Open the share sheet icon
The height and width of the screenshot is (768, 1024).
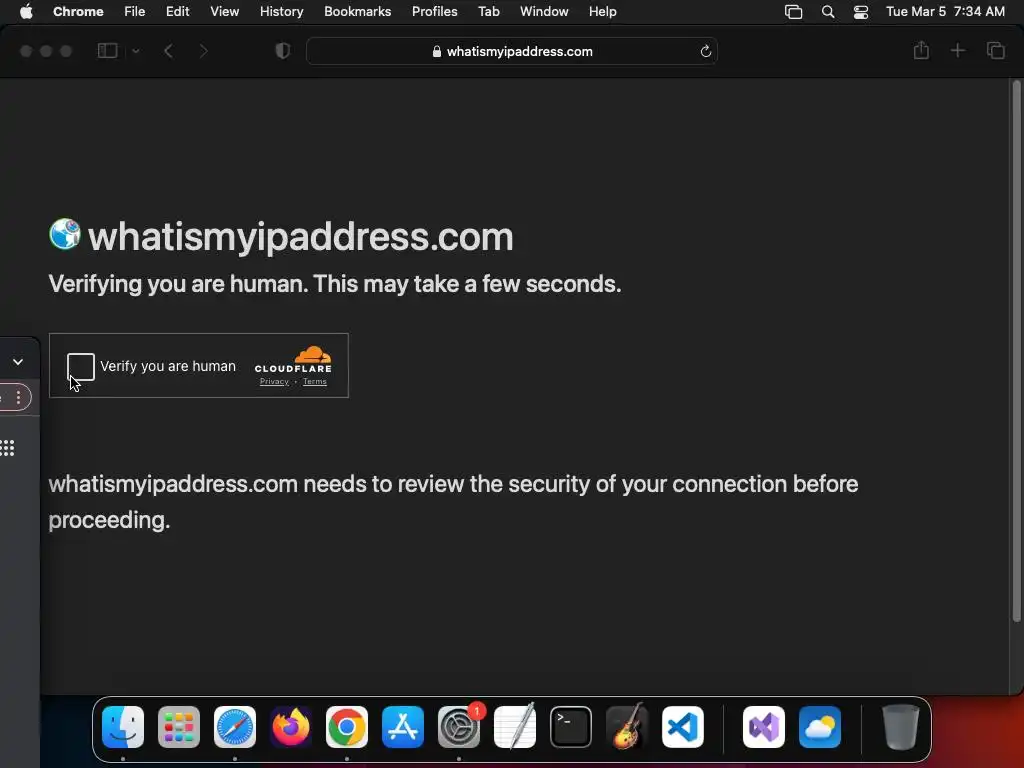tap(921, 50)
